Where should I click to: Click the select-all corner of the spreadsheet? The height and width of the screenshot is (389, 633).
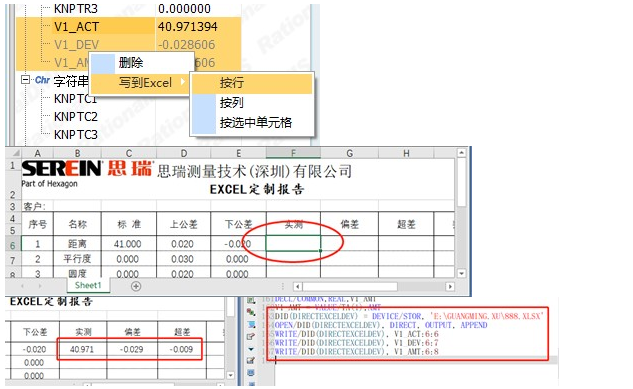click(x=15, y=153)
